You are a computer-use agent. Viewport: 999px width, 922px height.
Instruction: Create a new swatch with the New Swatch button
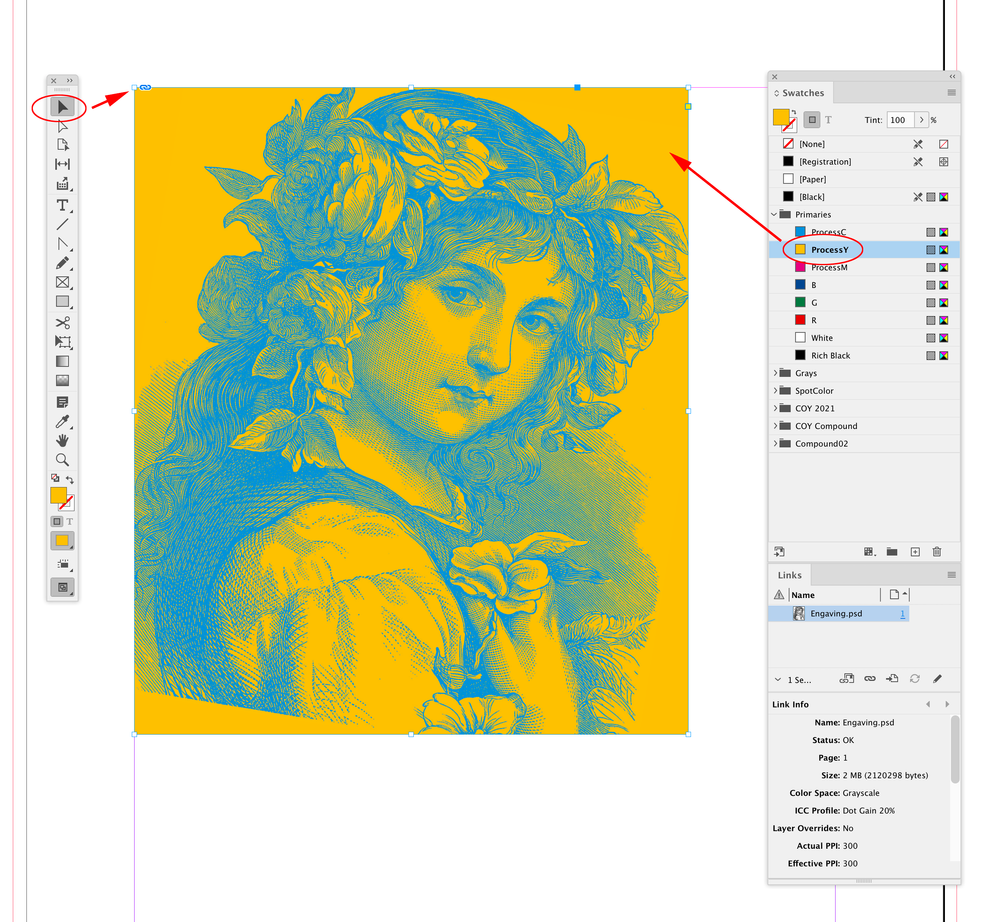[915, 551]
